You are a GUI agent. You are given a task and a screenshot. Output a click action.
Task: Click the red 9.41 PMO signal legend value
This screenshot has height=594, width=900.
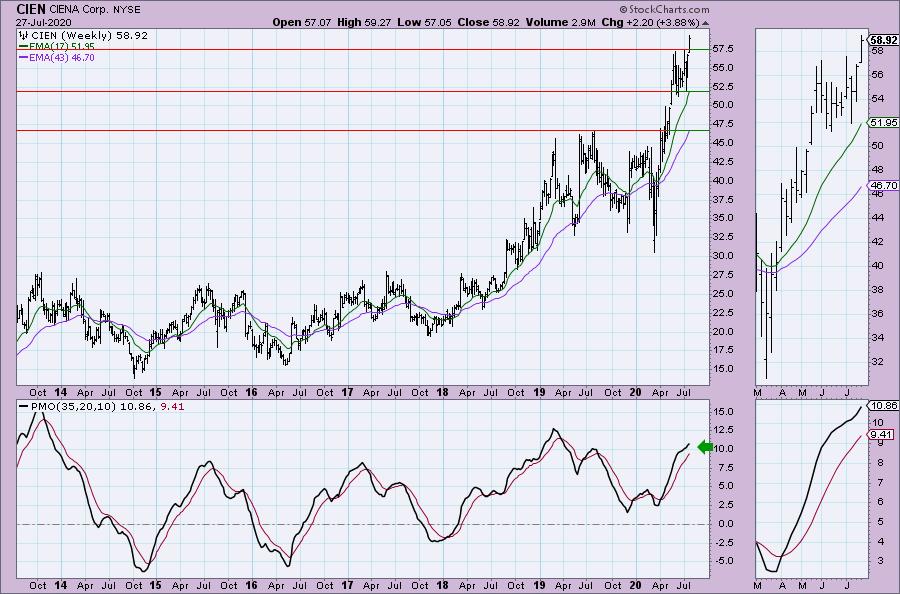[172, 406]
